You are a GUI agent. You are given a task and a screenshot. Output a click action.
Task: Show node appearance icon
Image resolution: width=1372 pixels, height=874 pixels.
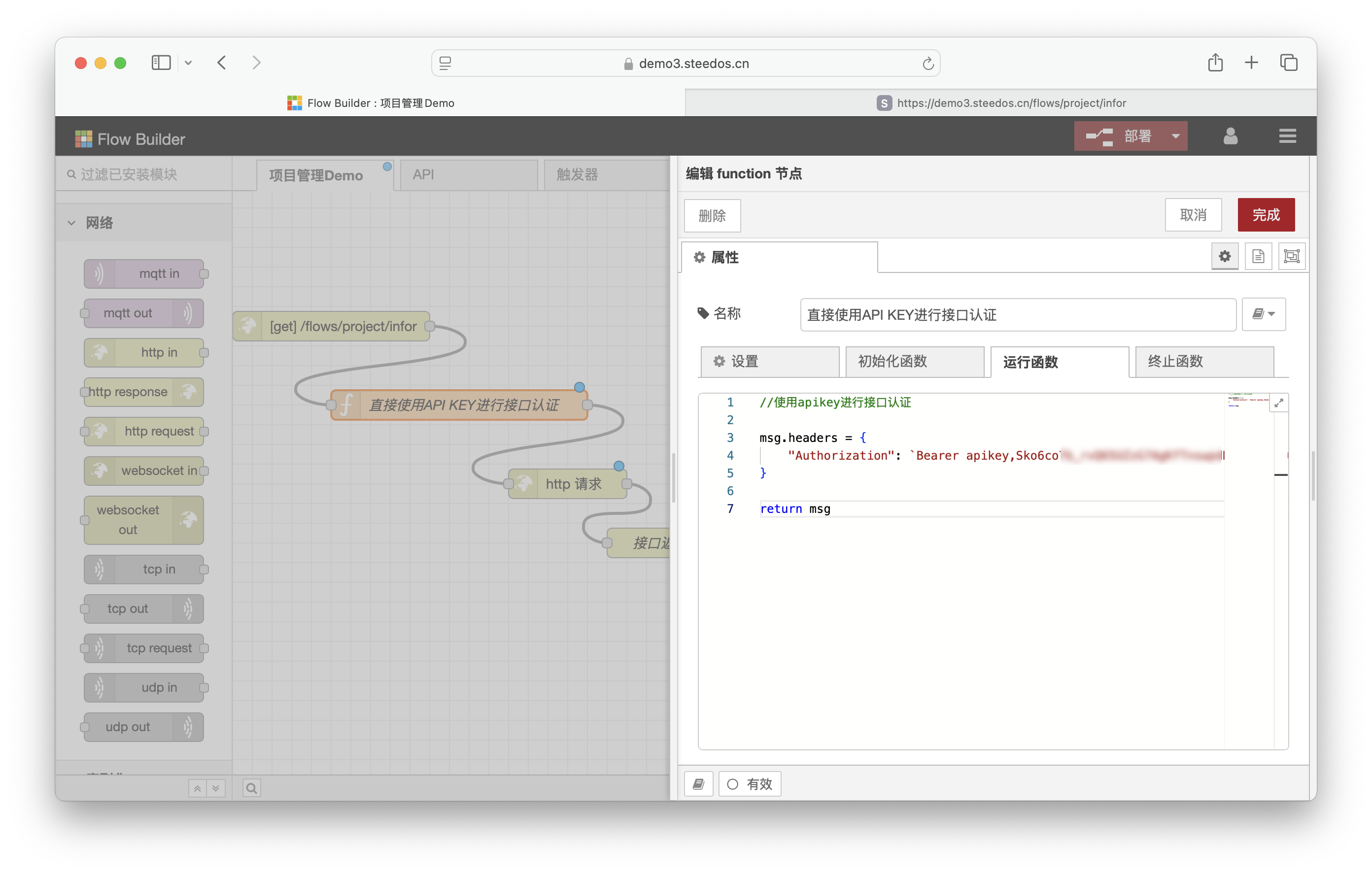pyautogui.click(x=1292, y=256)
